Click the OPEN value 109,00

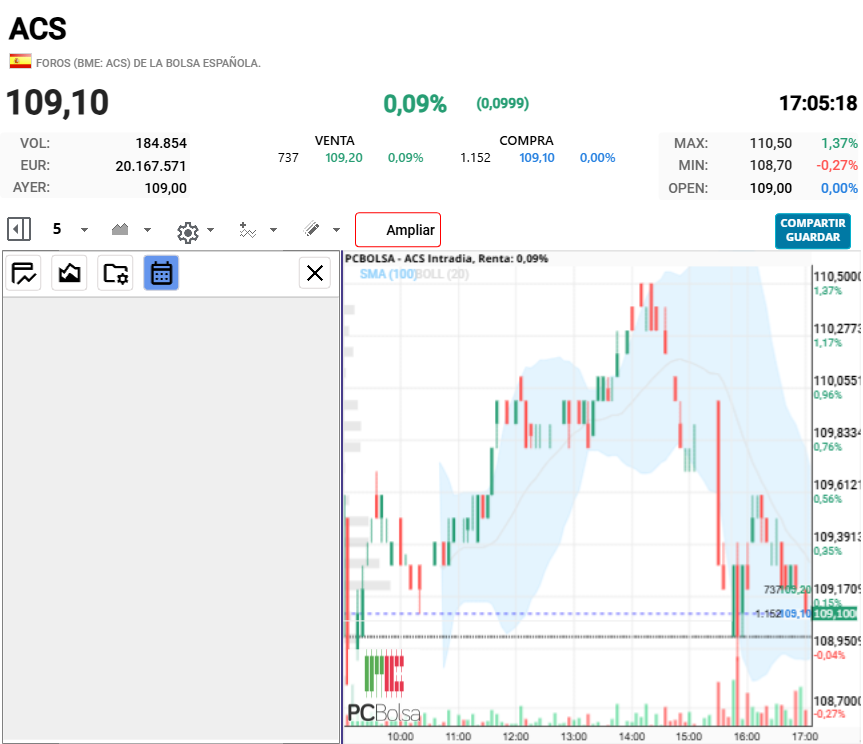[771, 188]
